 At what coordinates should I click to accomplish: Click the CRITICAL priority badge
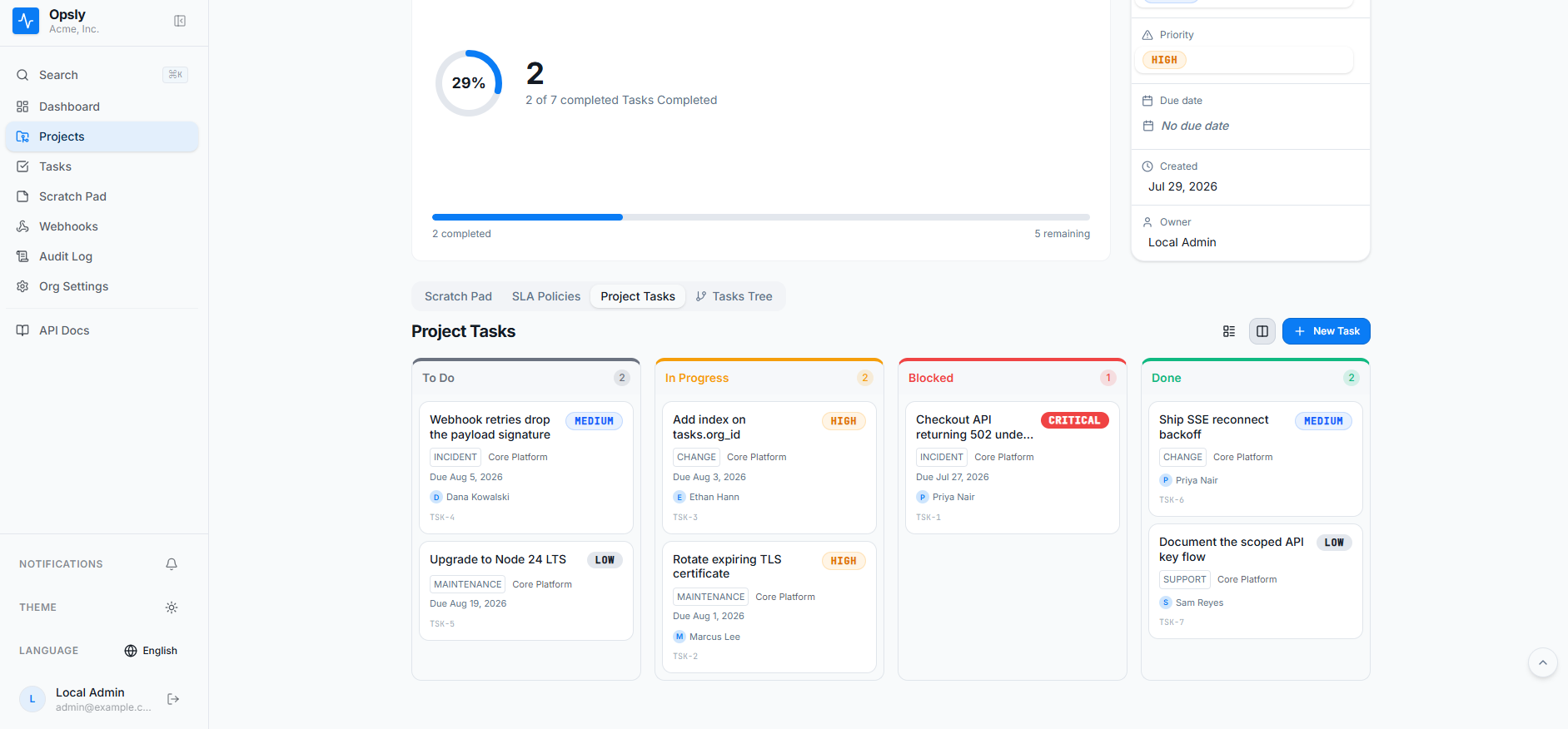click(1074, 420)
